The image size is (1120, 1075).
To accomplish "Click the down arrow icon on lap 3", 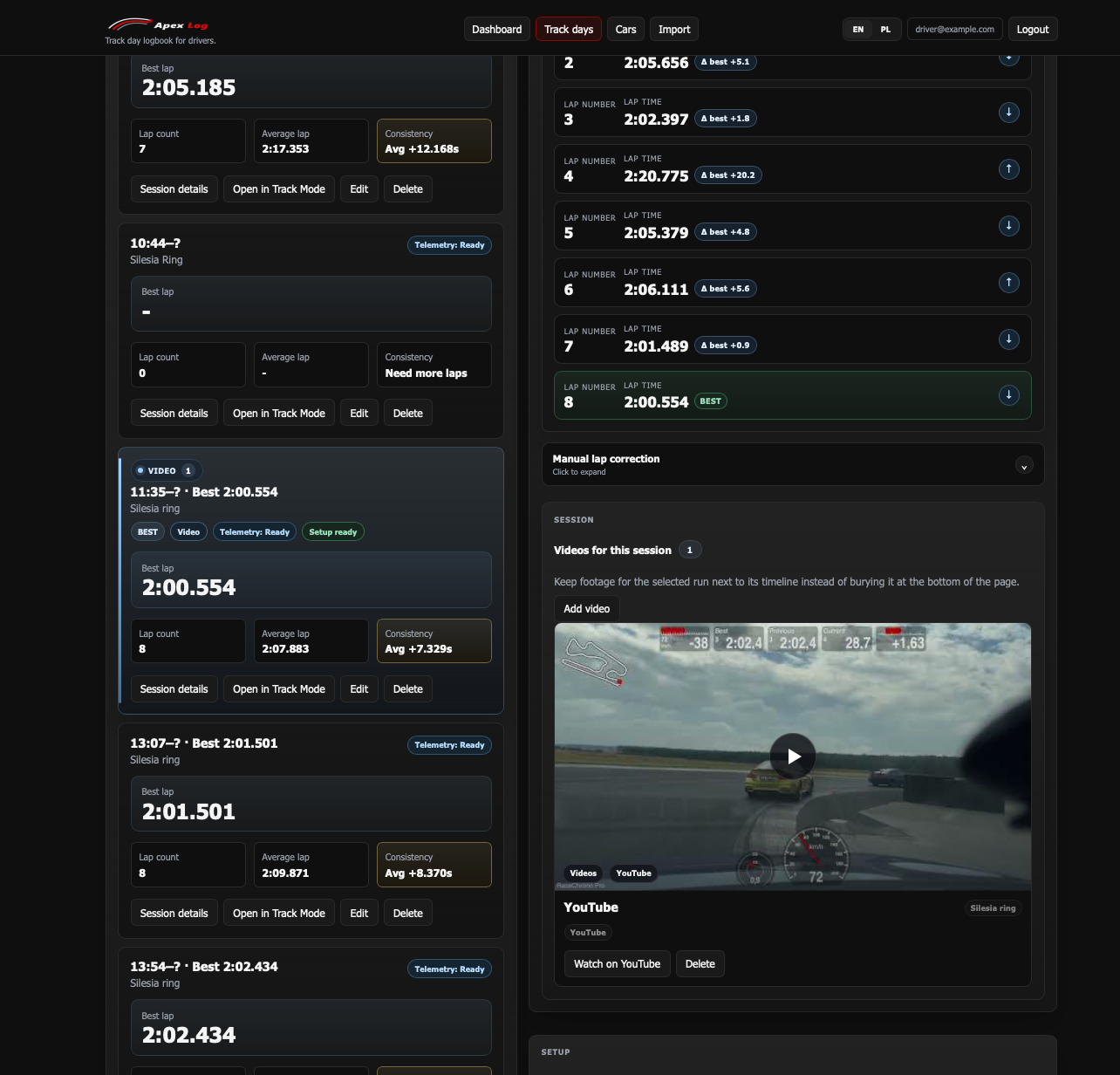I will 1008,112.
